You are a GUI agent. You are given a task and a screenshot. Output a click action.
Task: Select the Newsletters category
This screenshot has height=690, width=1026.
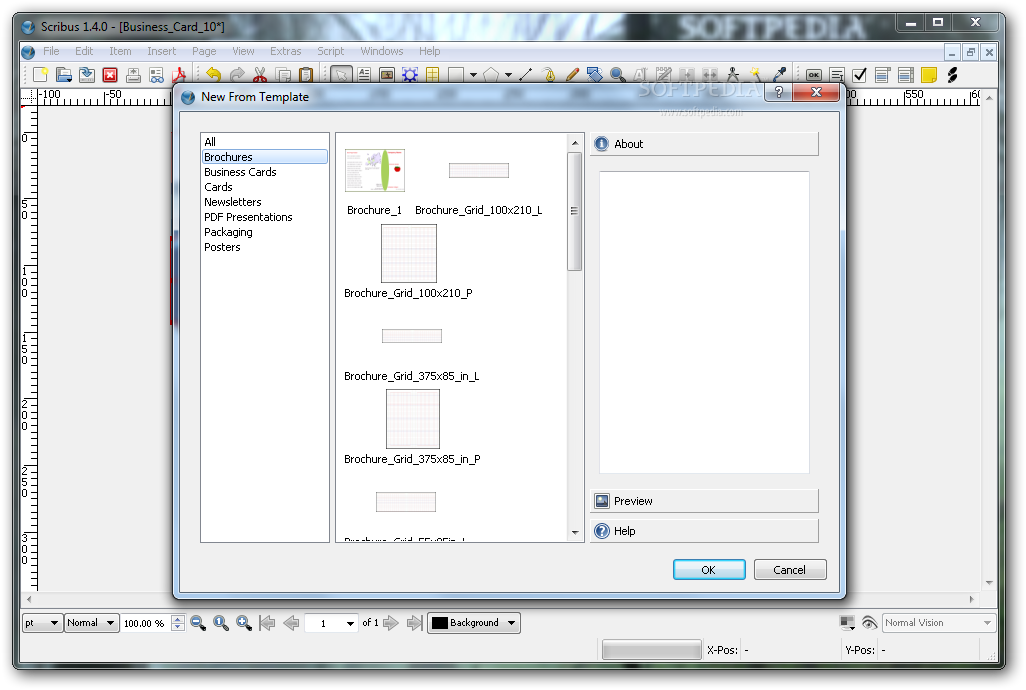click(232, 202)
